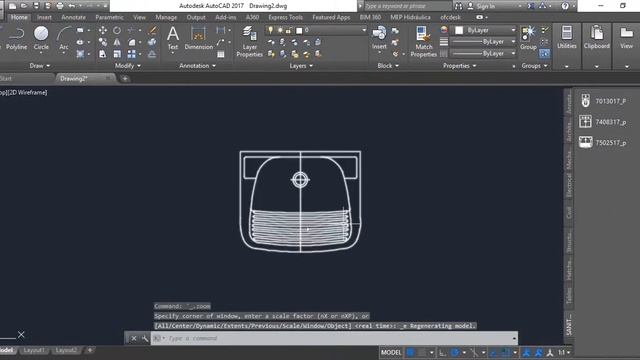Activate the Rotate tool in Modify panel

pos(117,30)
